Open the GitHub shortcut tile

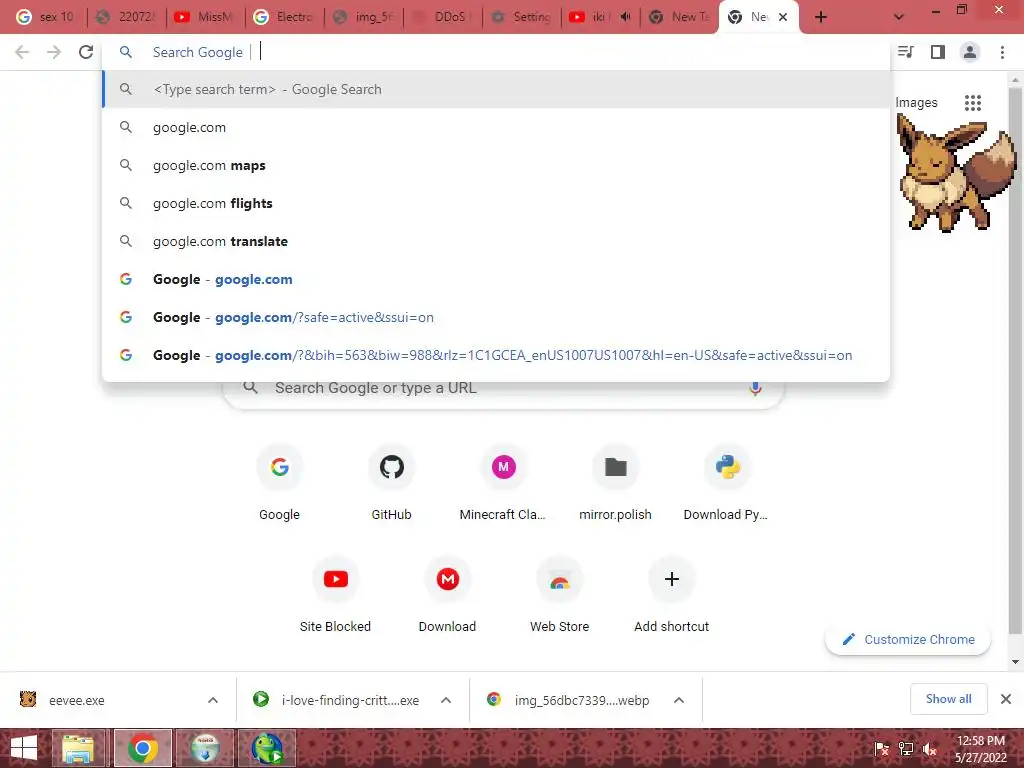pos(392,483)
